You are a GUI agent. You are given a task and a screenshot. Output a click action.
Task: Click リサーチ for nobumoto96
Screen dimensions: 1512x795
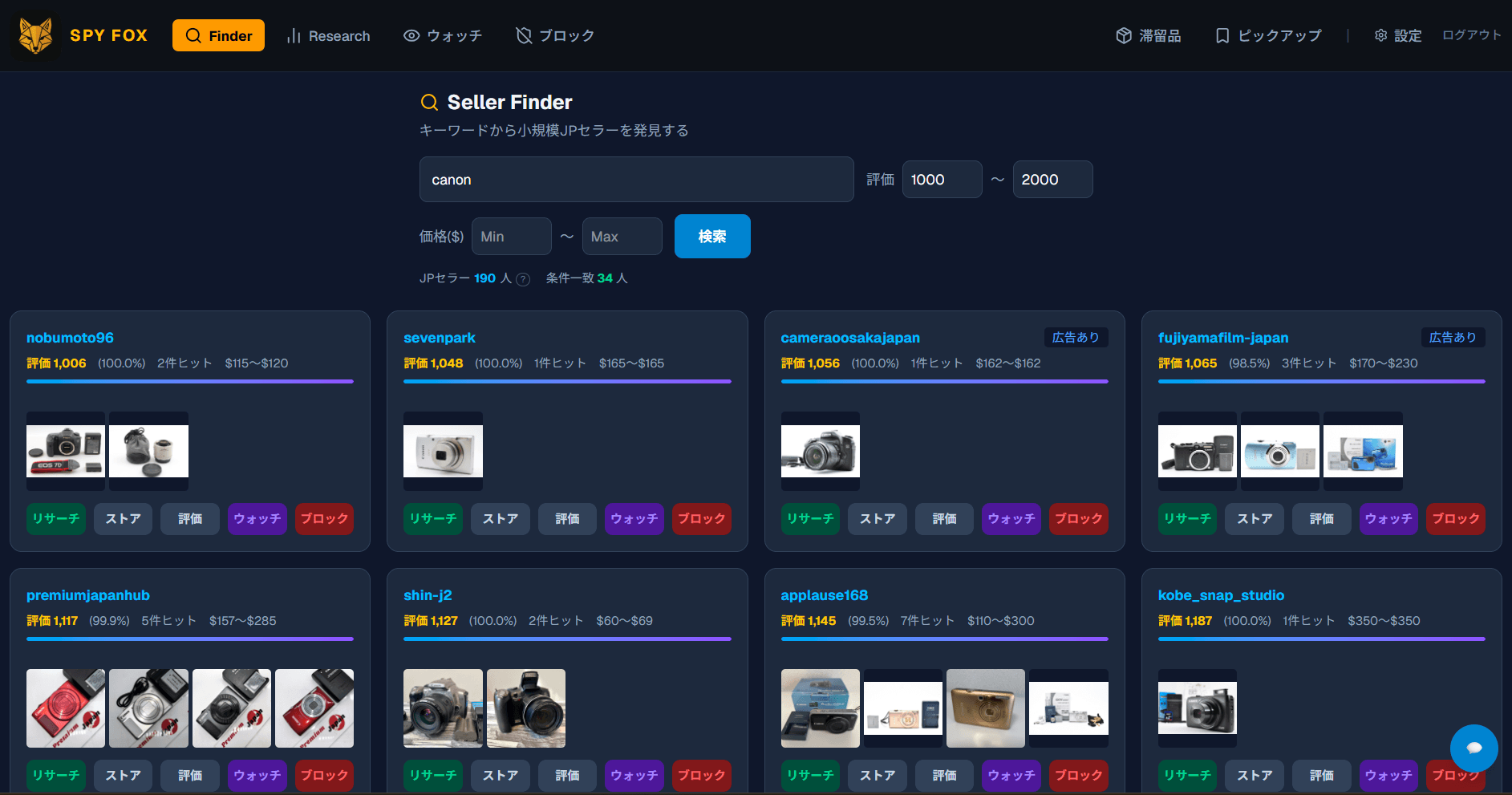tap(56, 519)
